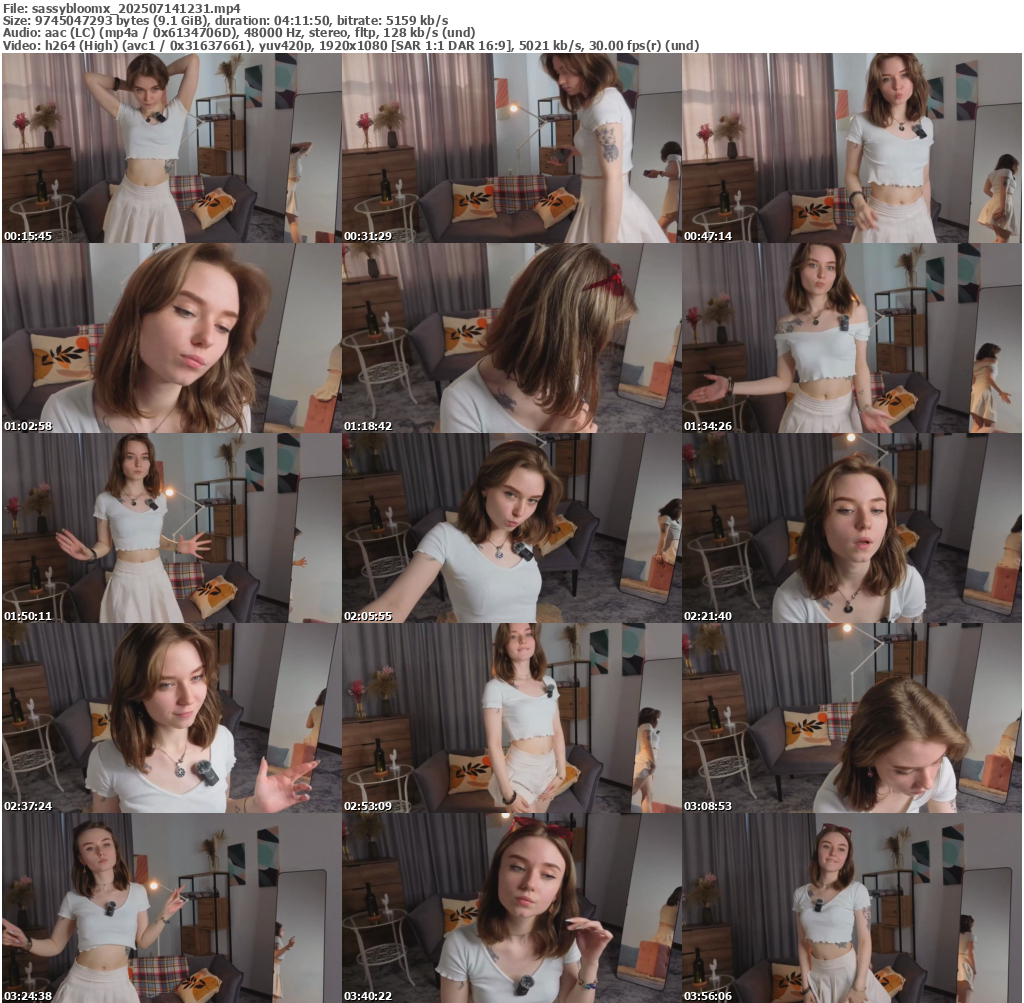This screenshot has width=1024, height=1003.
Task: Click the final thumbnail at 03:56:06
Action: [x=852, y=908]
